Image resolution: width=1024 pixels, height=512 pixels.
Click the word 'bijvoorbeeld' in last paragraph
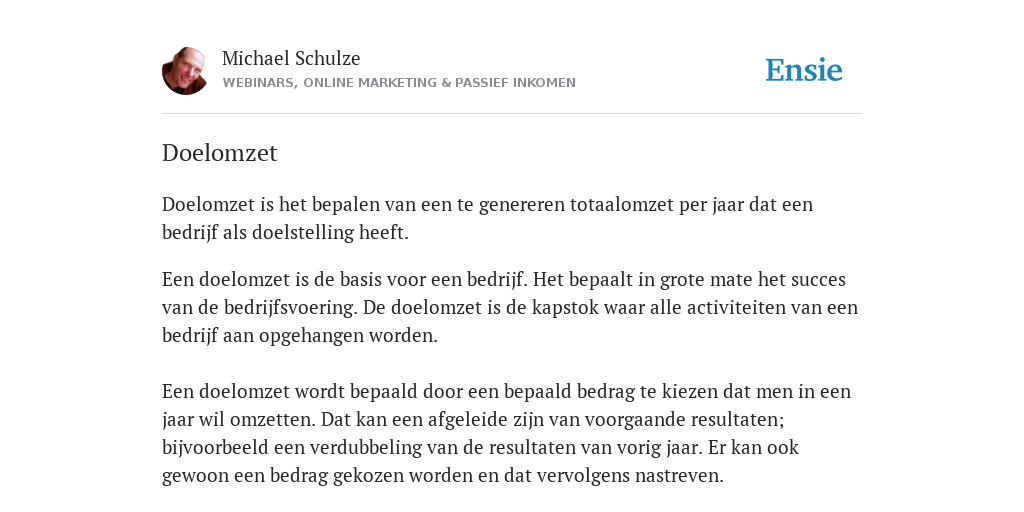215,447
